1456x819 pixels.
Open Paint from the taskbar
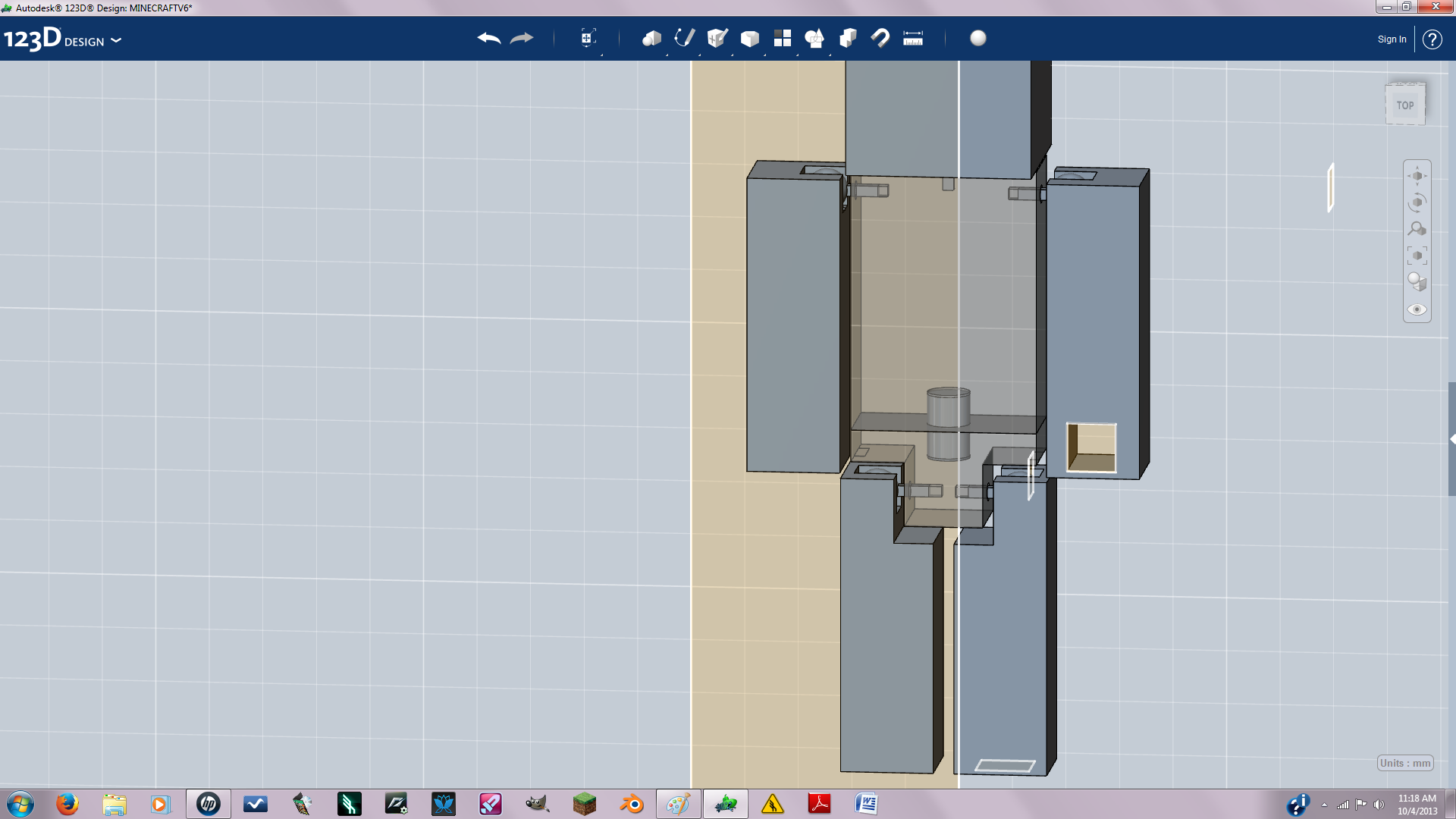679,804
